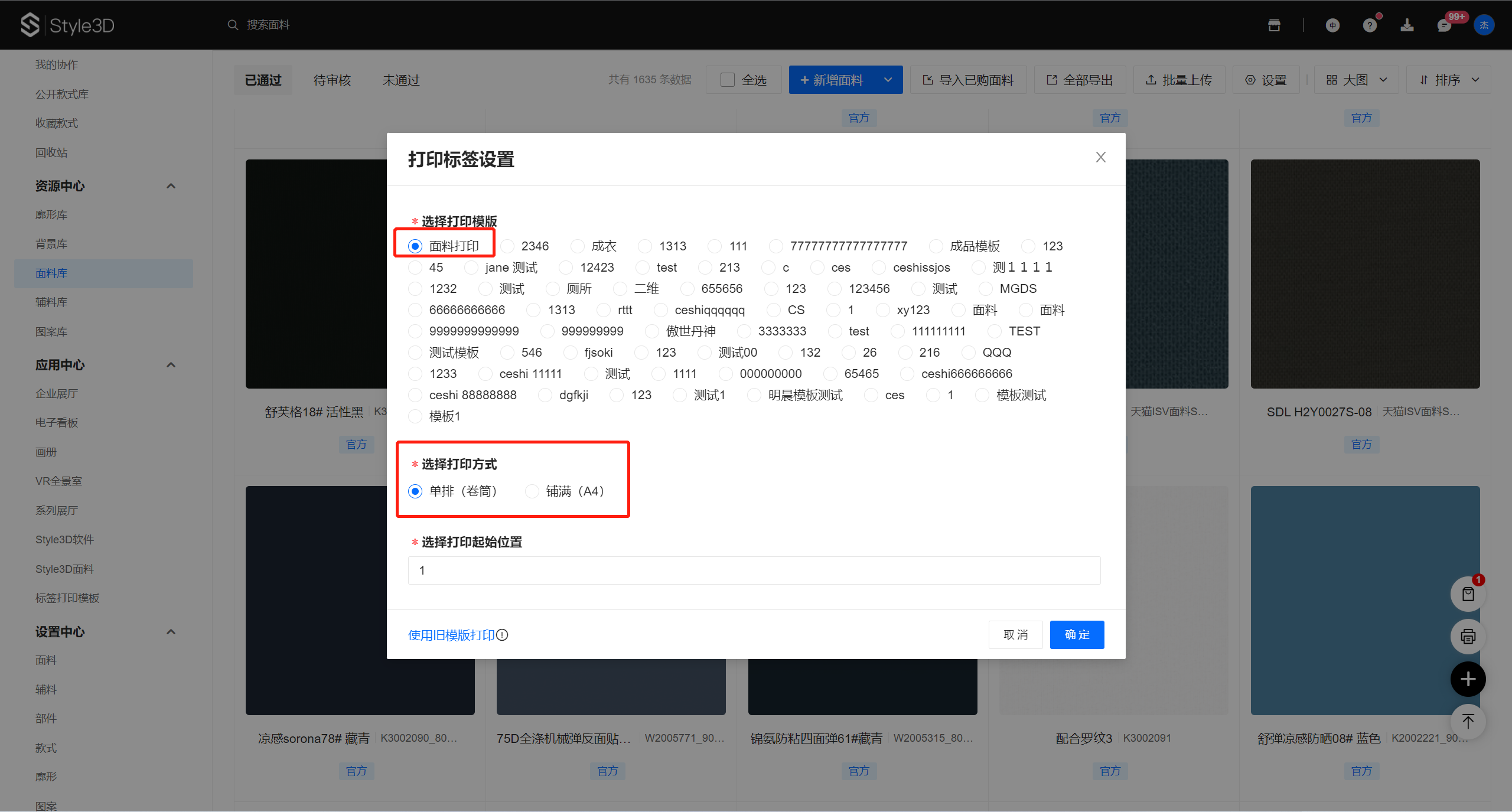
Task: Click the scroll-to-top arrow icon
Action: (1468, 721)
